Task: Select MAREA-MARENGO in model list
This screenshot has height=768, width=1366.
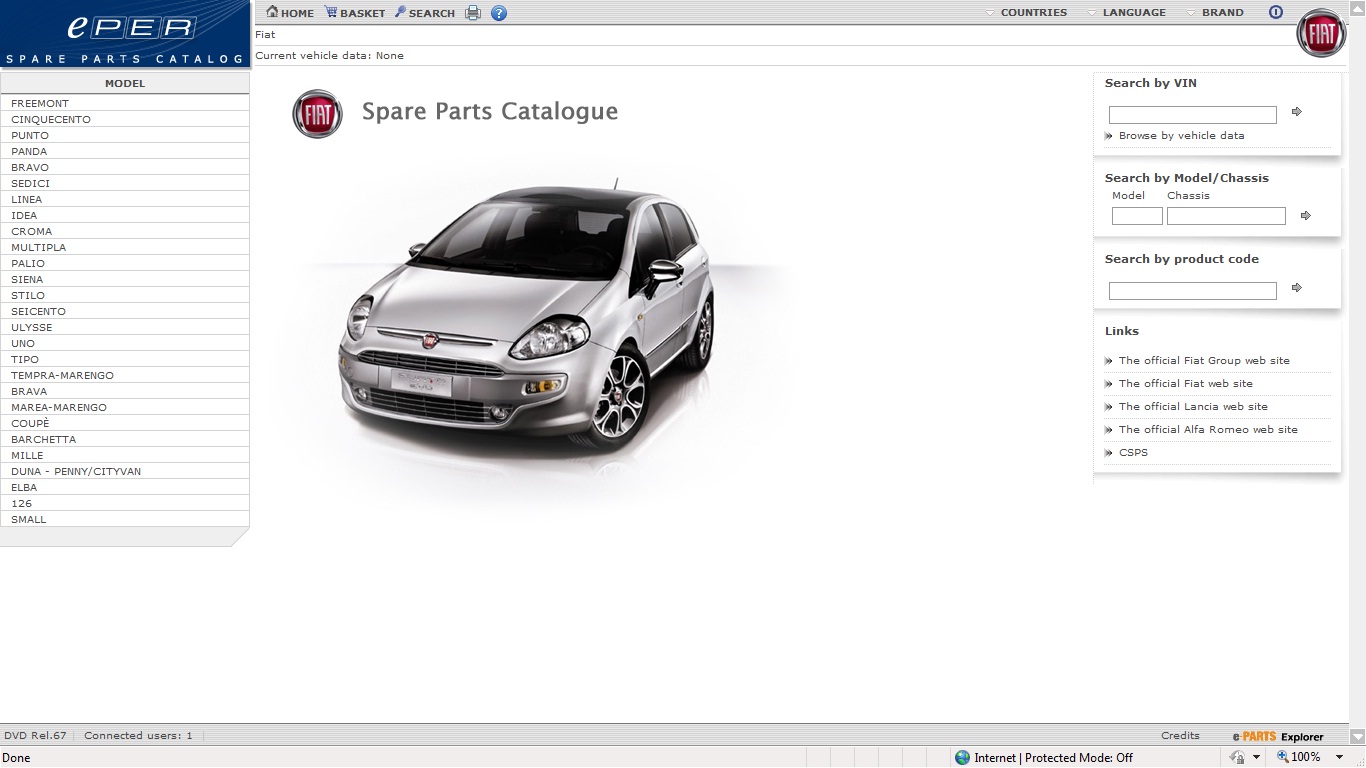Action: click(125, 407)
